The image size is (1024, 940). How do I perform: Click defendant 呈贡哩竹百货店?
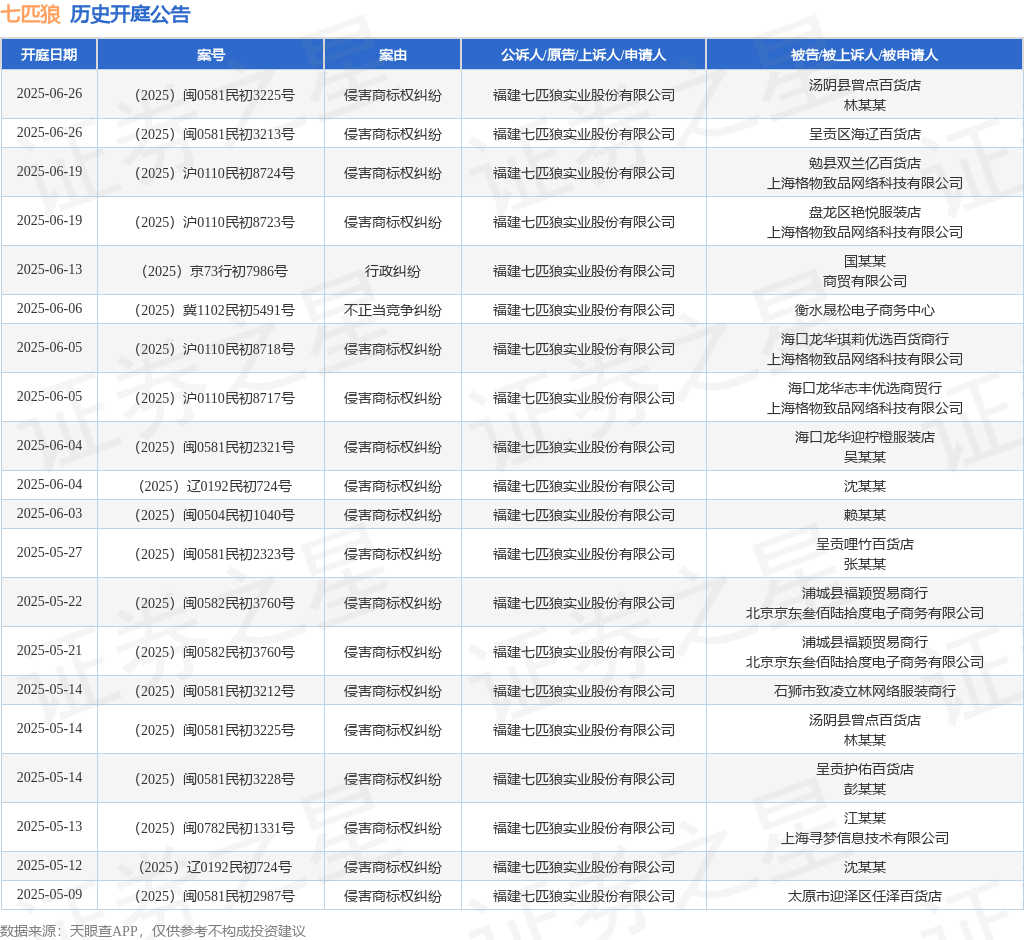pyautogui.click(x=865, y=543)
